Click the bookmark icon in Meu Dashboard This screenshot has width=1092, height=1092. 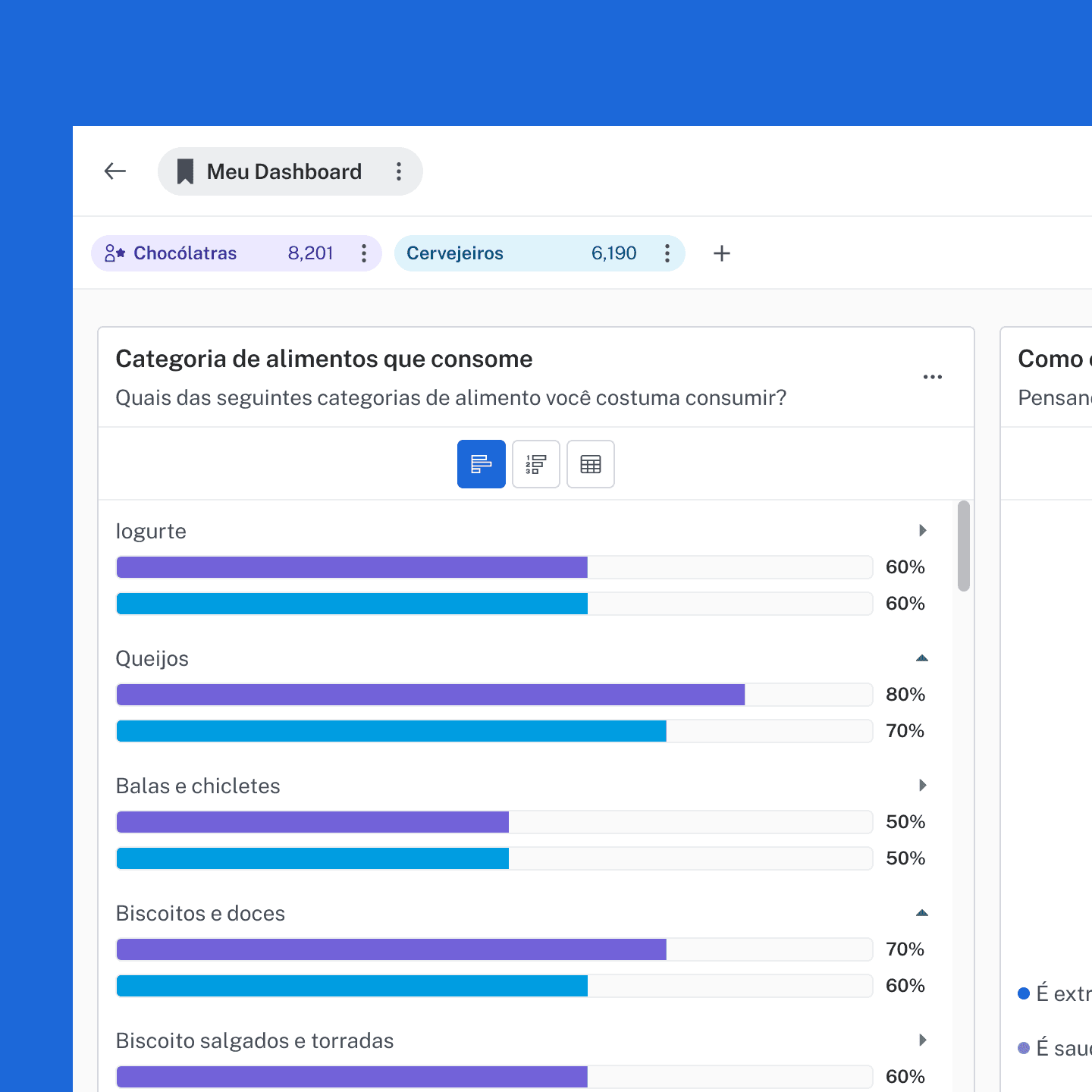click(x=185, y=171)
